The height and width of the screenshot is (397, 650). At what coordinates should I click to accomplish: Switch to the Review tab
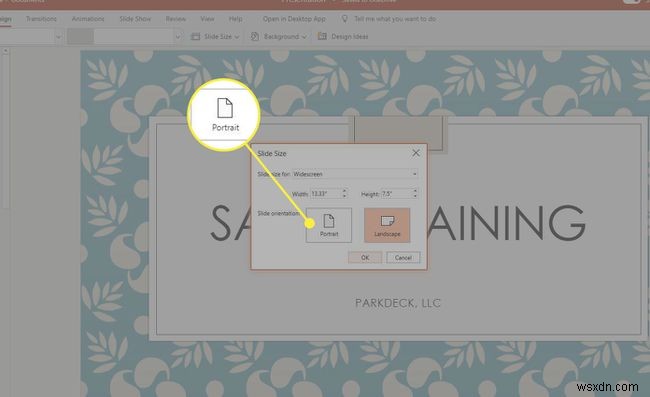click(x=175, y=19)
